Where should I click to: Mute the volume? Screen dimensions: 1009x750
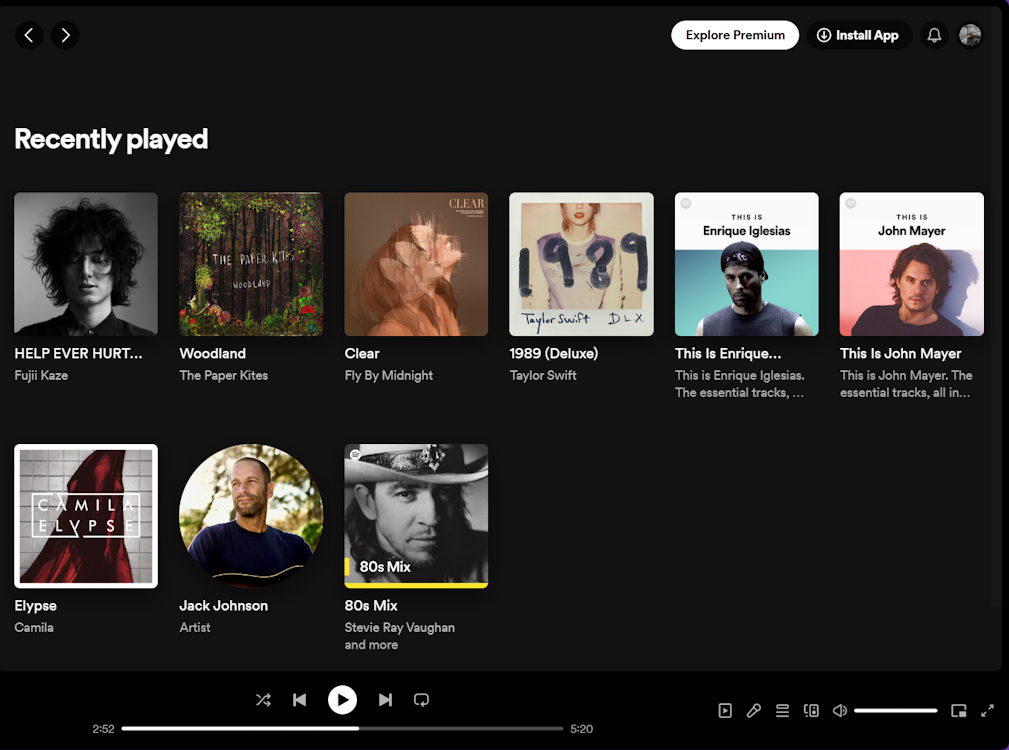[x=839, y=710]
